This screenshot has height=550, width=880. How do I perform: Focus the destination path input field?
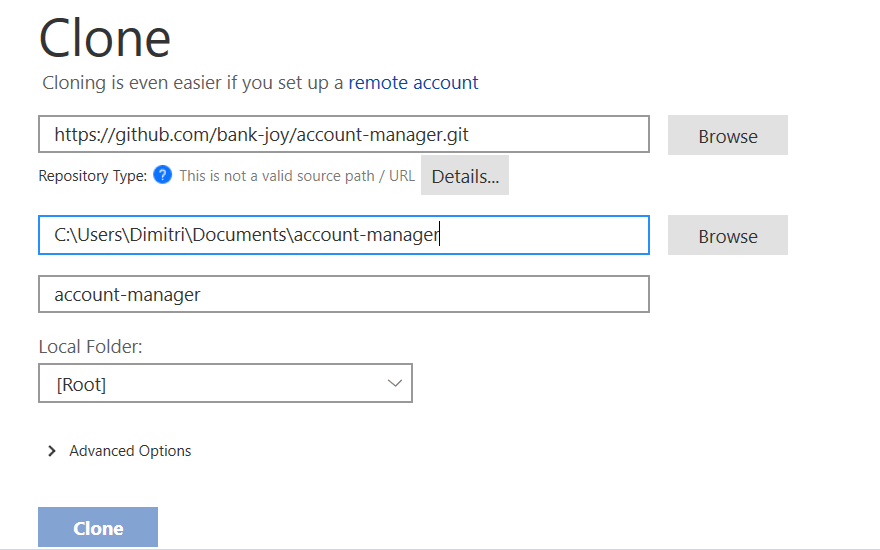(343, 235)
